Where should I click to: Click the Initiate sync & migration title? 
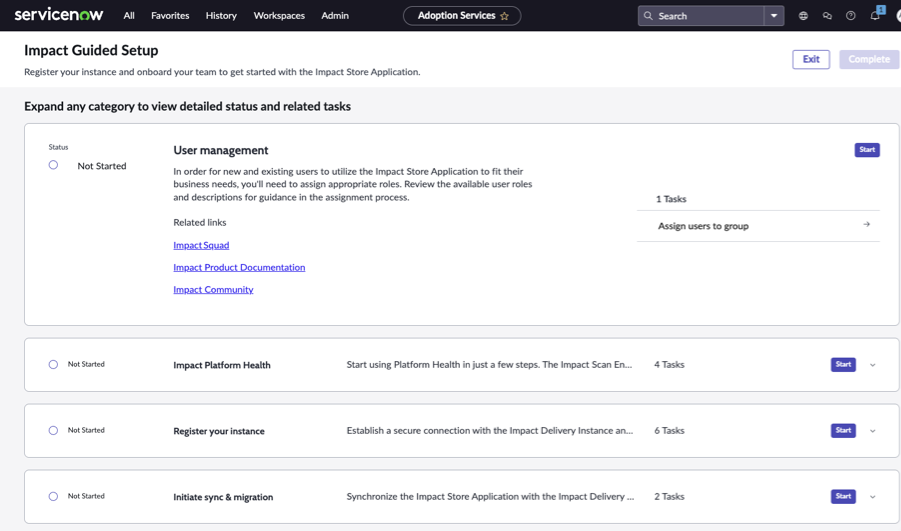coord(223,498)
